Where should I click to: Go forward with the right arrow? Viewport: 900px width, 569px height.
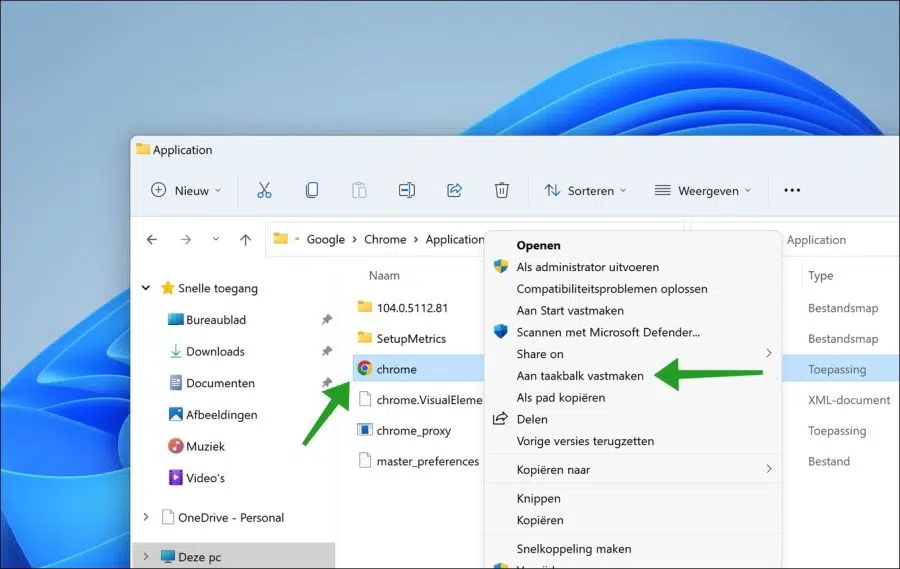coord(185,239)
